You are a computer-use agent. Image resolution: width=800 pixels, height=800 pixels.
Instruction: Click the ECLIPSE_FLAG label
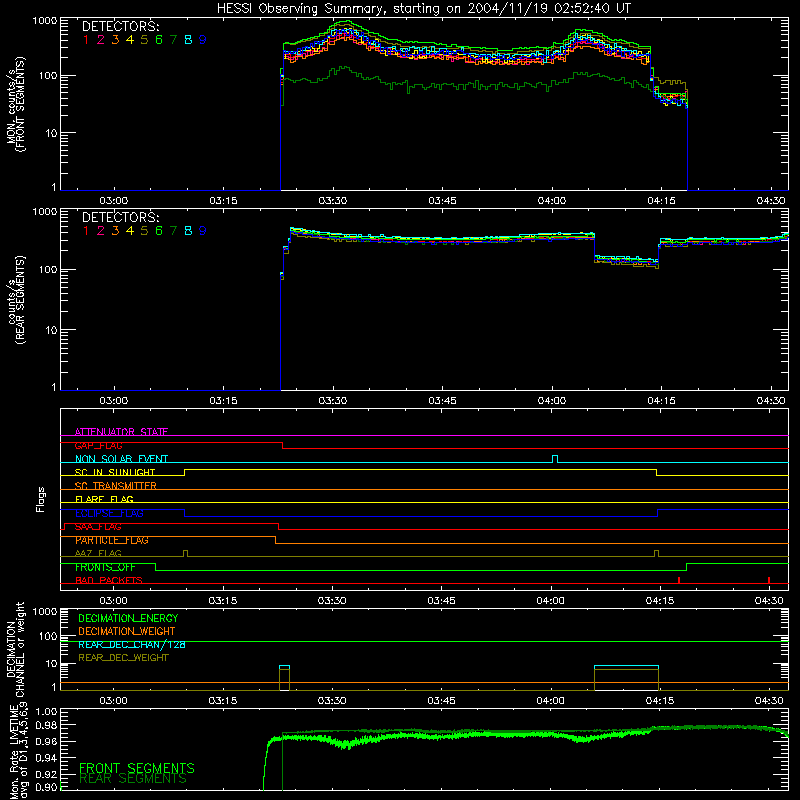click(109, 513)
